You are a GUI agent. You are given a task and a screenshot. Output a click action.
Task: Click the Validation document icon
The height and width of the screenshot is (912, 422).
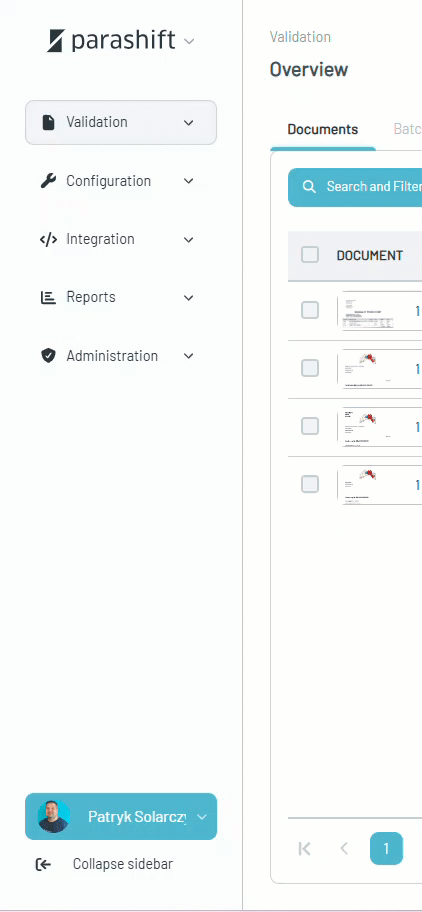click(x=48, y=122)
